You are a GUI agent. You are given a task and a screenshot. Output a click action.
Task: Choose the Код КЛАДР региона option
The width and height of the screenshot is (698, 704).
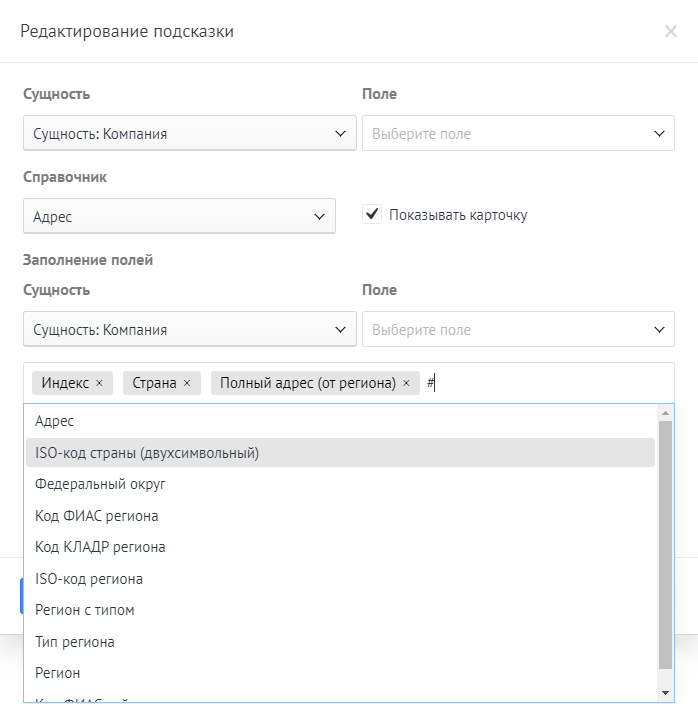340,547
